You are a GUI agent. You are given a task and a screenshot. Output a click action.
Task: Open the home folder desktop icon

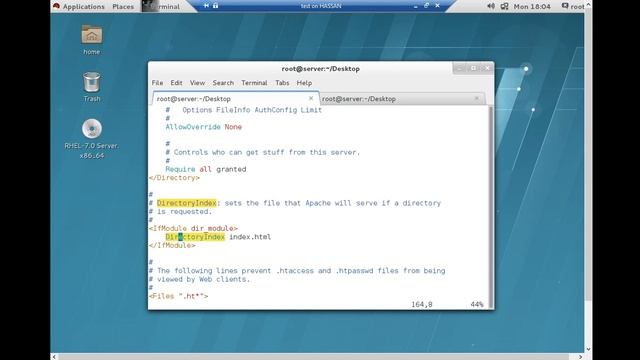tap(91, 40)
